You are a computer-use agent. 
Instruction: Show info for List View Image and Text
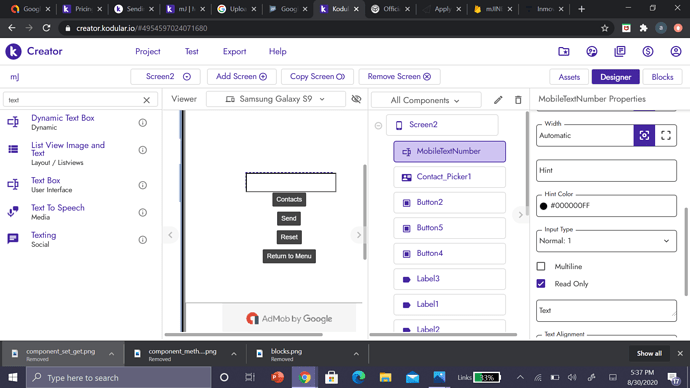143,150
